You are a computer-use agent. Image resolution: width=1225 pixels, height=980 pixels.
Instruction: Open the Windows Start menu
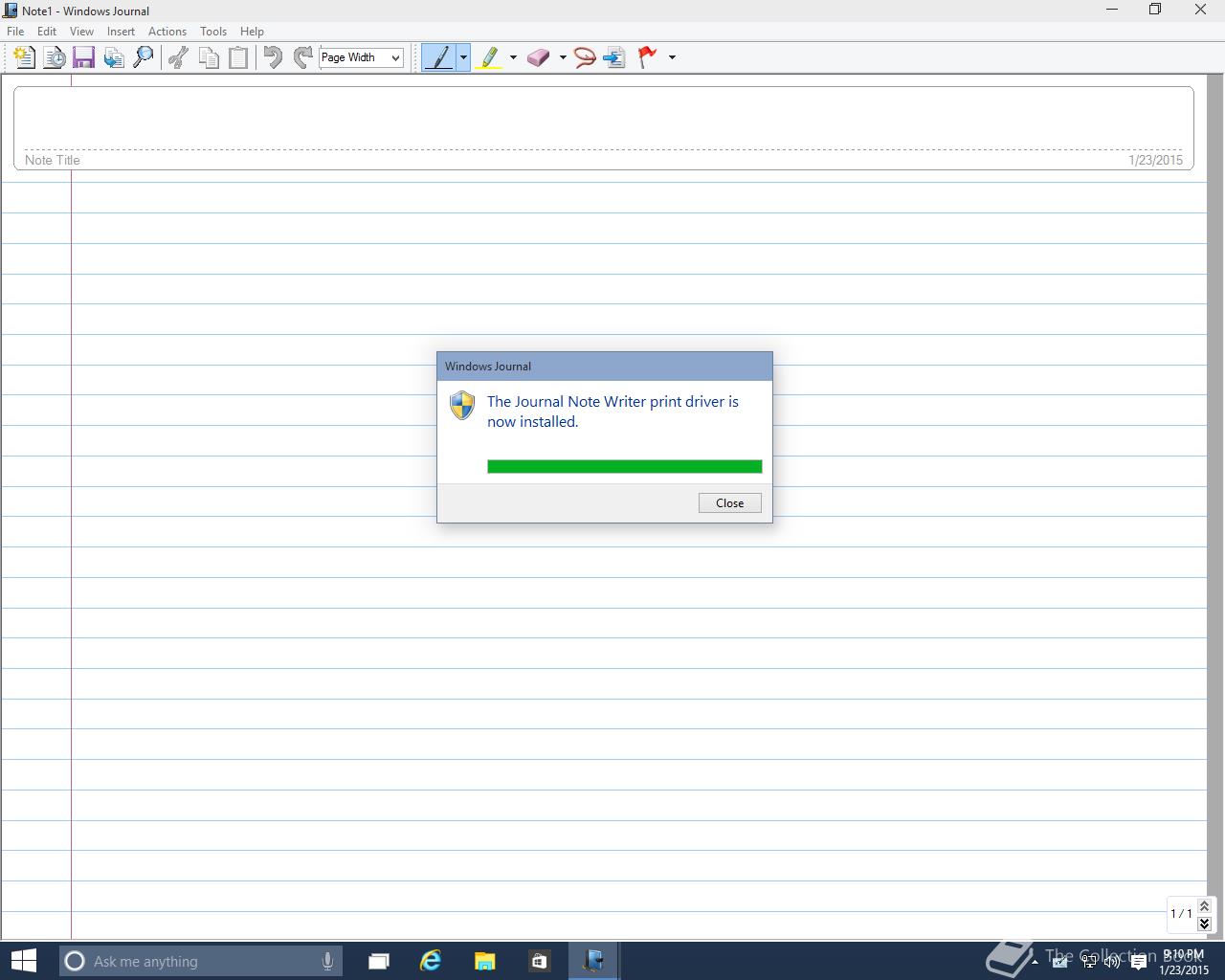[x=23, y=961]
